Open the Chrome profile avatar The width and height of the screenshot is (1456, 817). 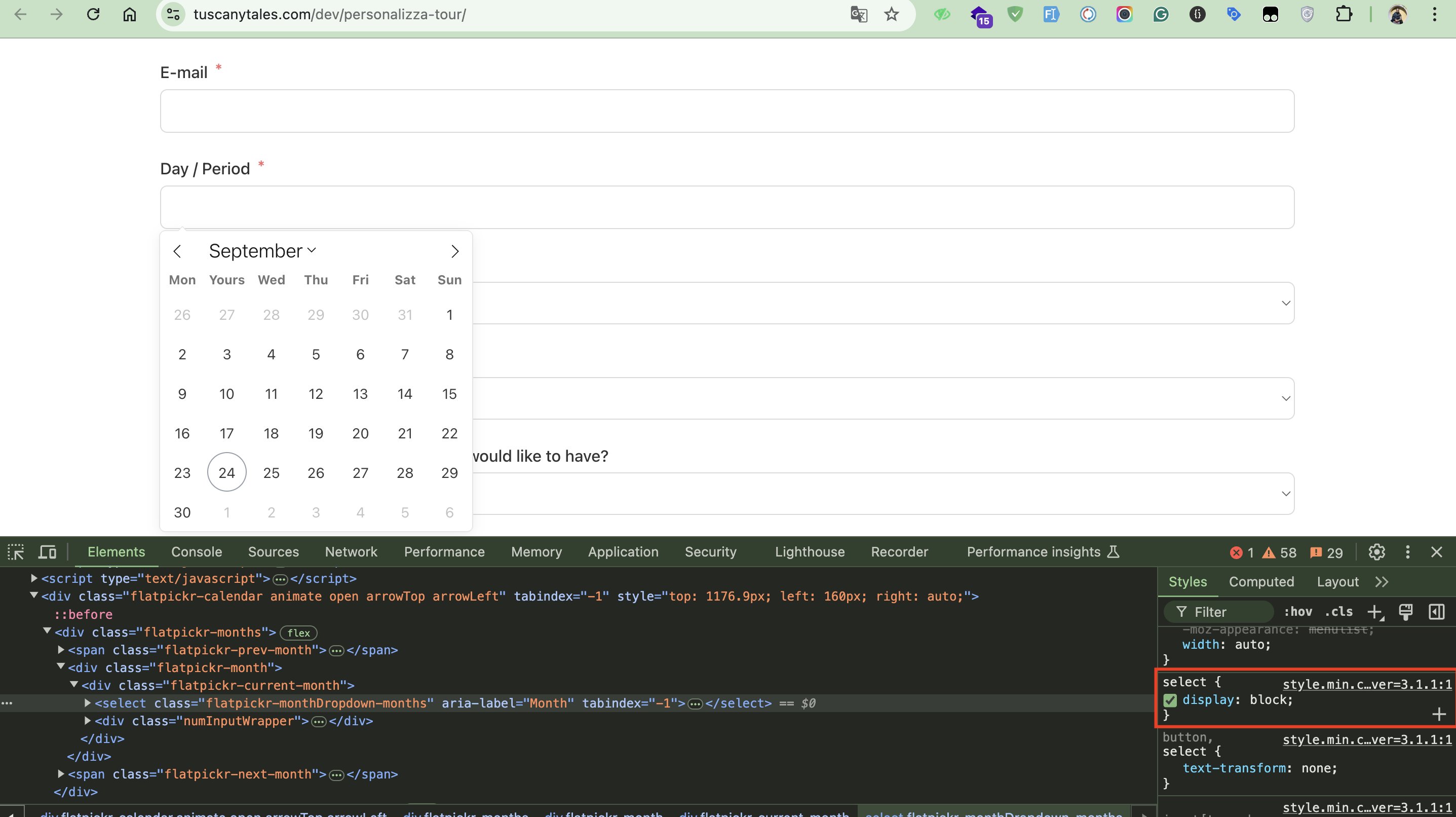pyautogui.click(x=1397, y=14)
